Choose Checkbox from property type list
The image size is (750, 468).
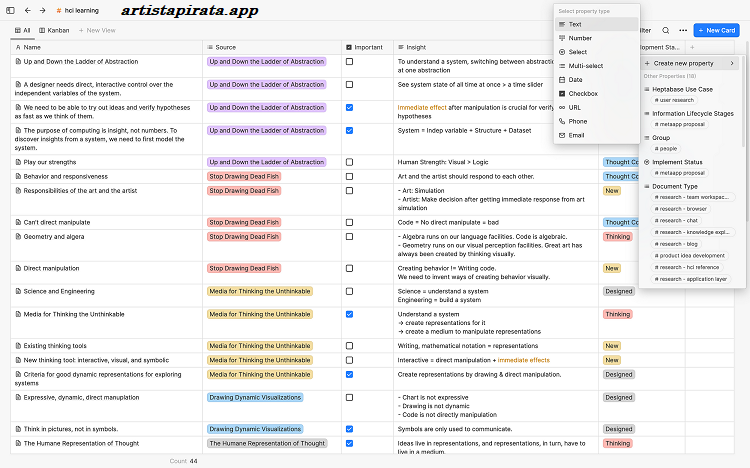[x=582, y=93]
